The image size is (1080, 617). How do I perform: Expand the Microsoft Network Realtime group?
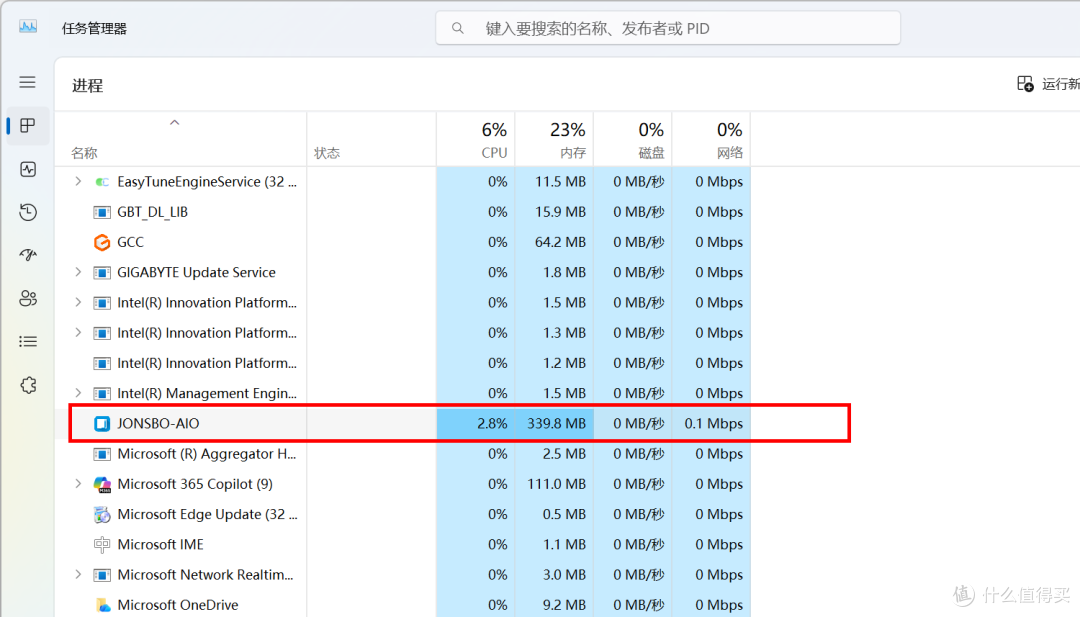tap(78, 575)
